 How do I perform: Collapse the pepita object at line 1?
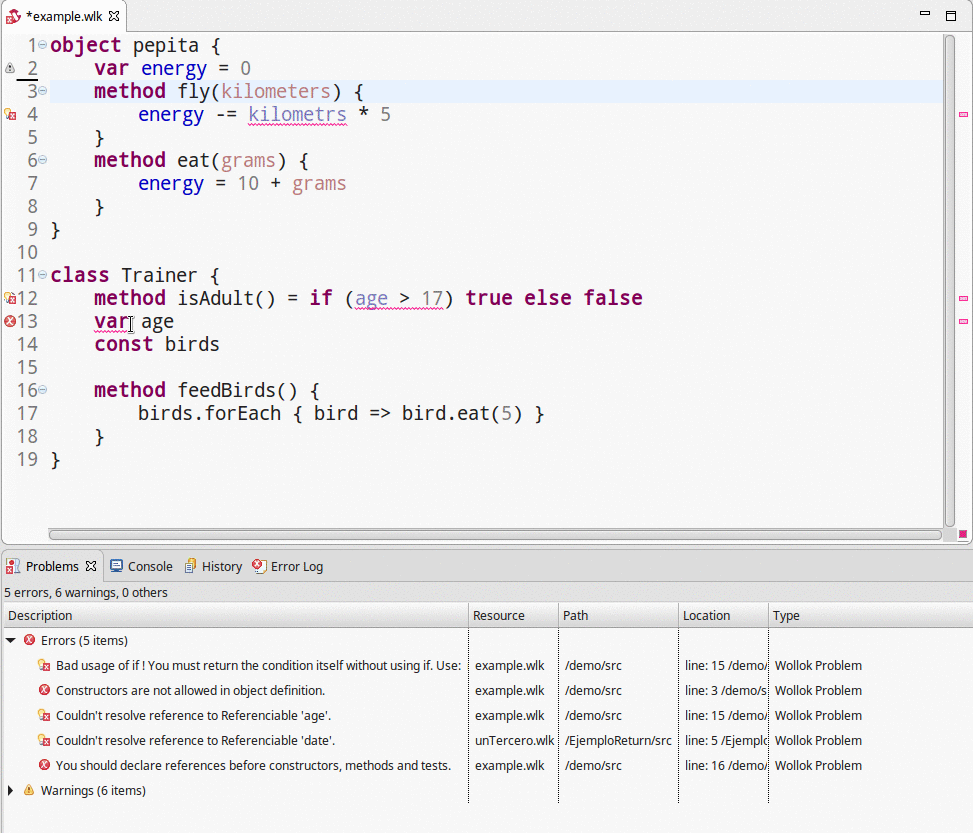click(x=42, y=45)
